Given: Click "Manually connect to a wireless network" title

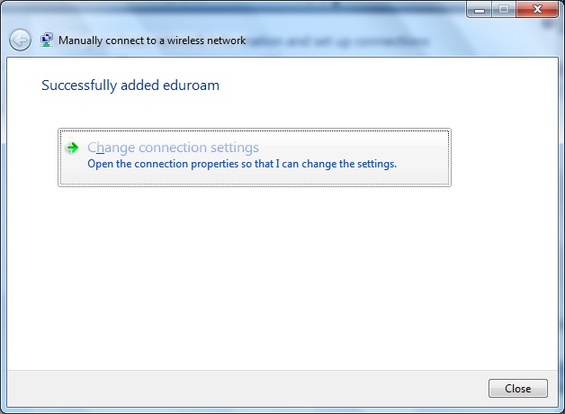Looking at the screenshot, I should [152, 40].
